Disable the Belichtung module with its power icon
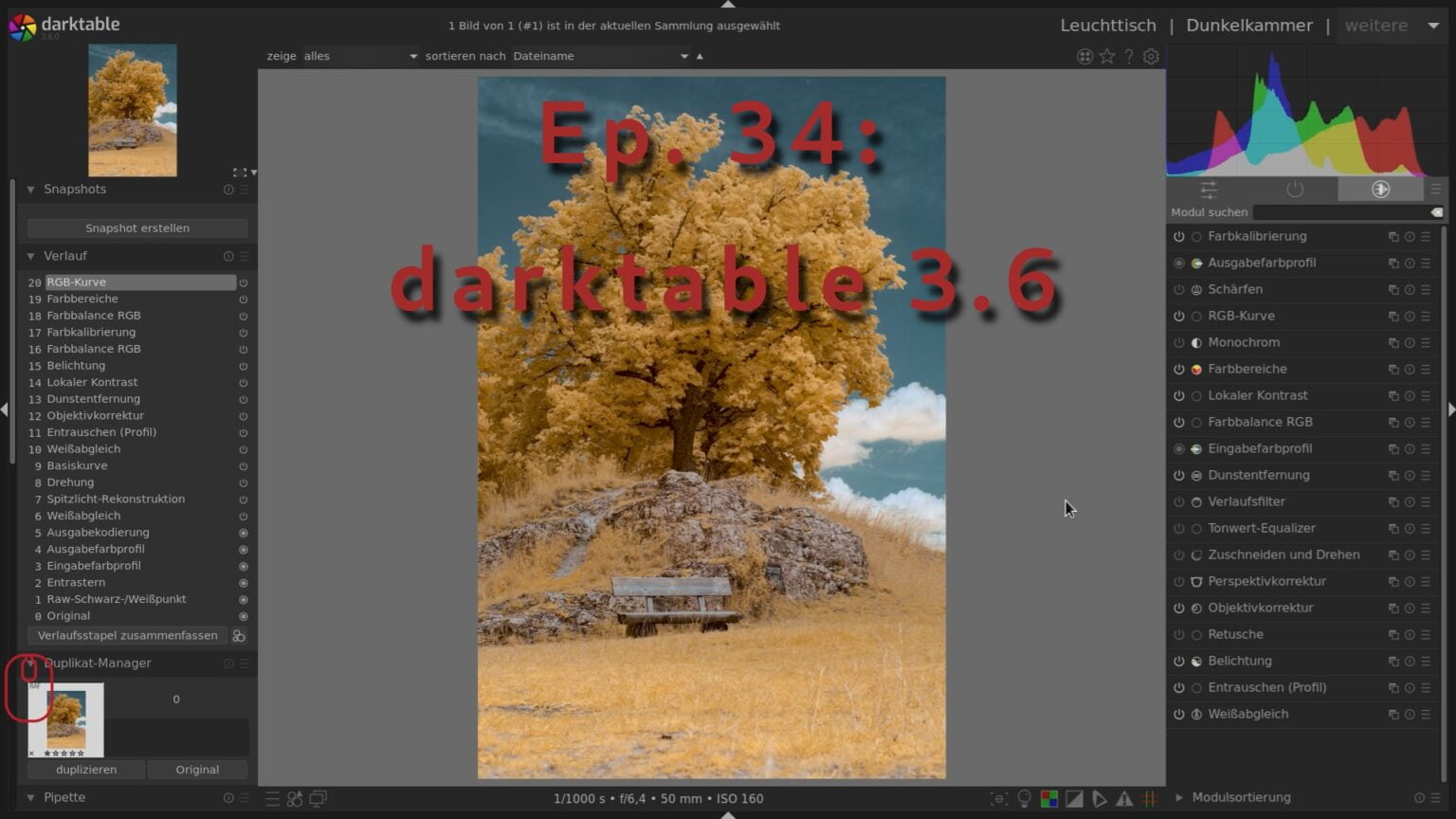This screenshot has width=1456, height=819. tap(1176, 661)
